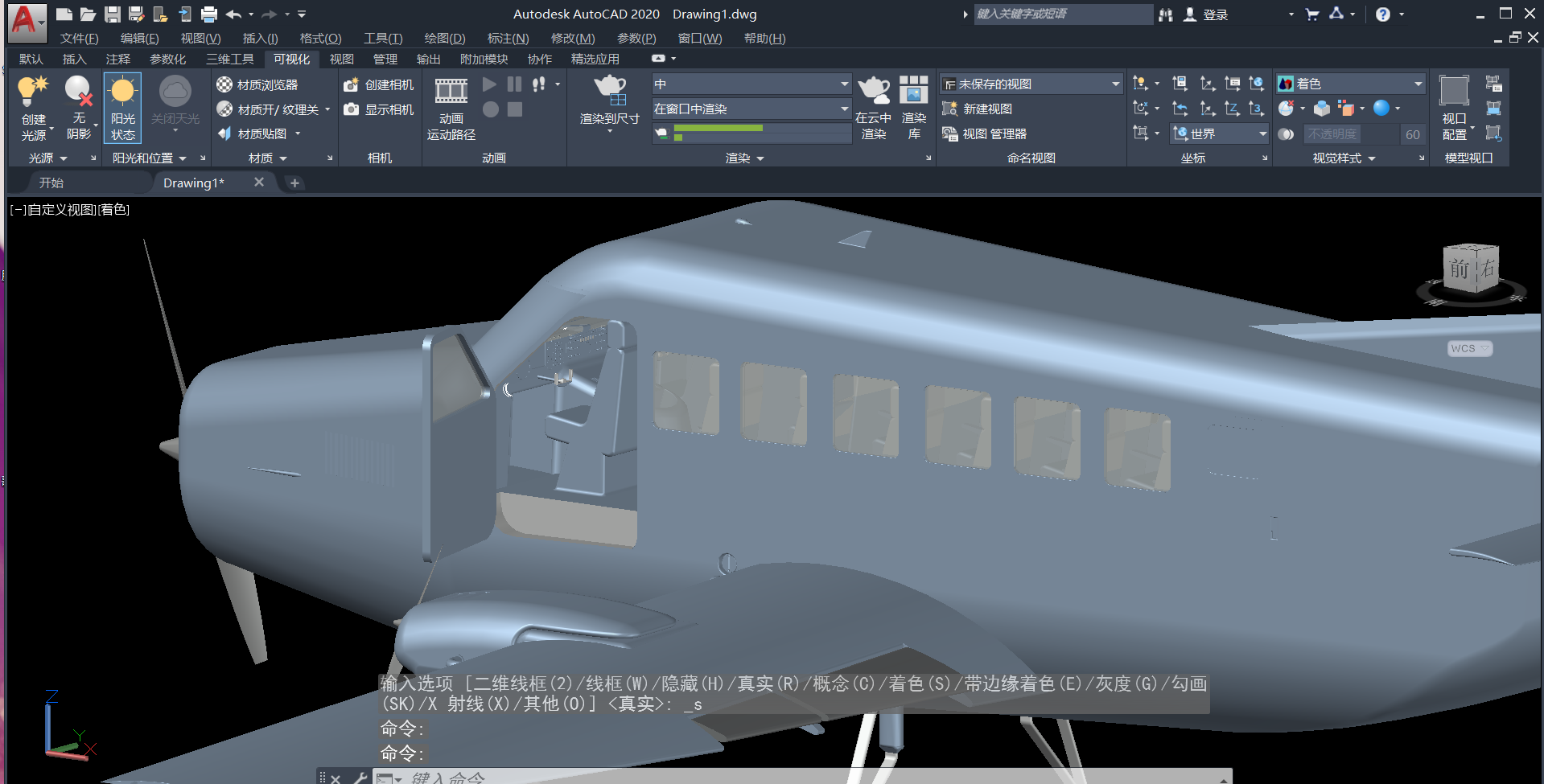This screenshot has width=1544, height=784.
Task: Click the Save icon in quick access toolbar
Action: [x=113, y=14]
